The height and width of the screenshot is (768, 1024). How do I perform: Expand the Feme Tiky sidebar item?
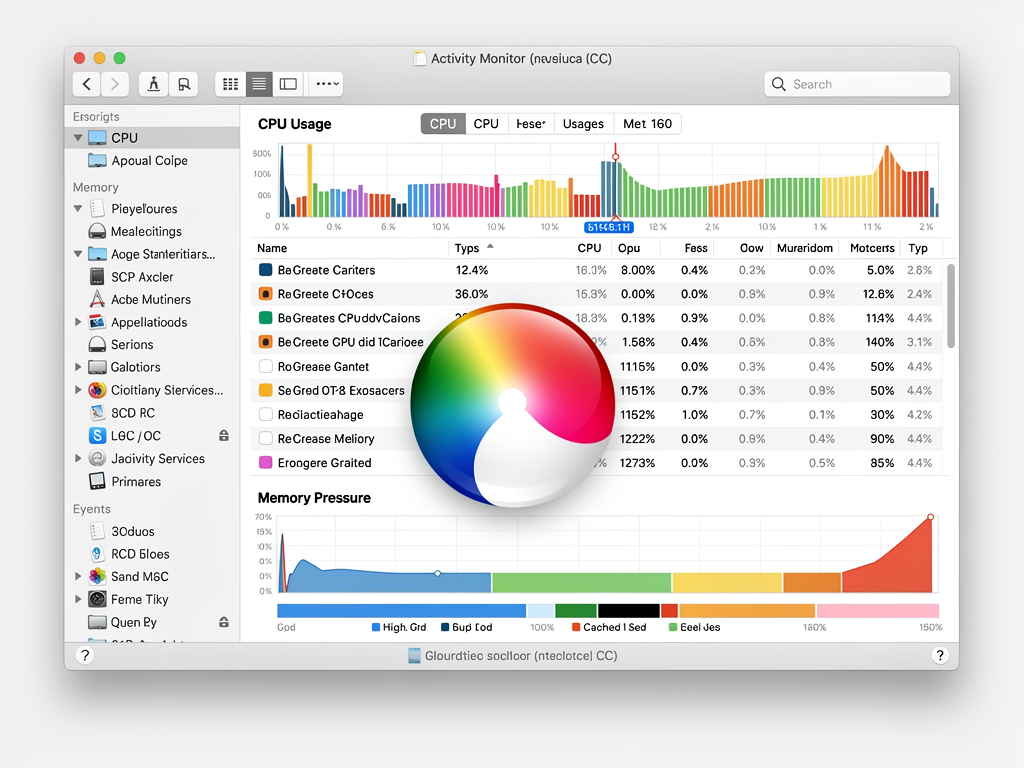point(78,599)
